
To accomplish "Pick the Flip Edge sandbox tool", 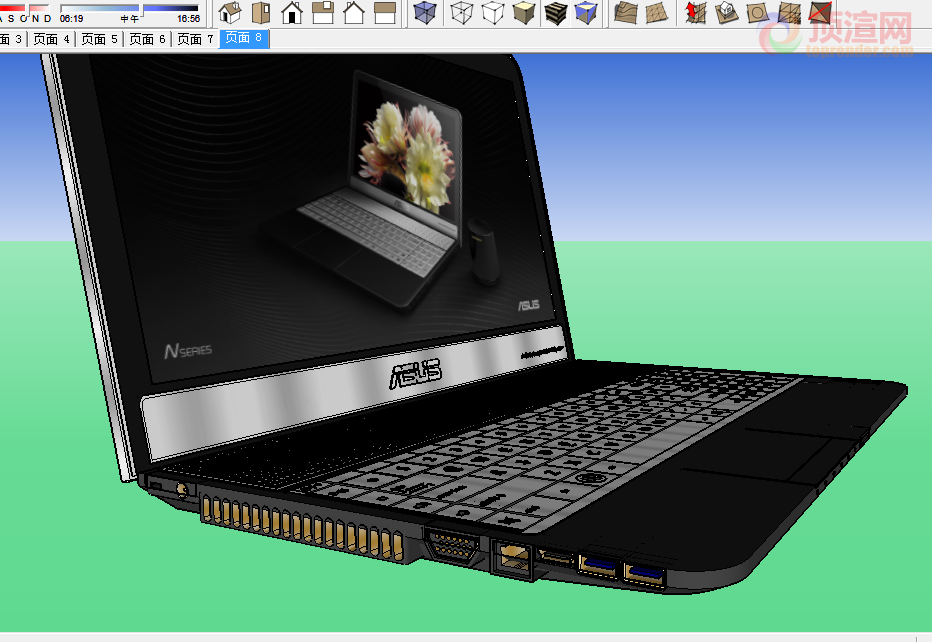I will tap(820, 12).
